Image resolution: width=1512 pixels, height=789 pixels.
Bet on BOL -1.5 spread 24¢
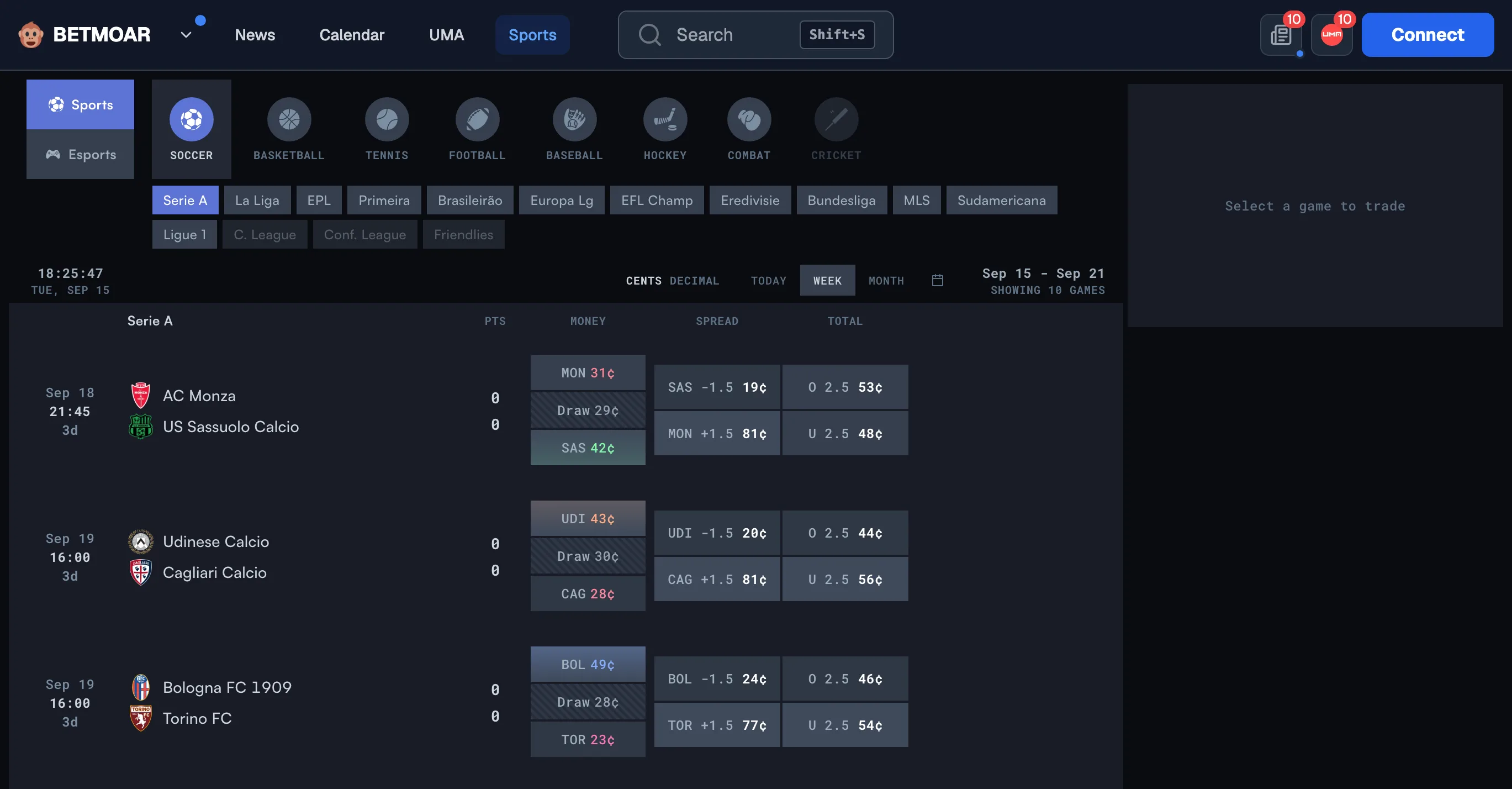(717, 678)
